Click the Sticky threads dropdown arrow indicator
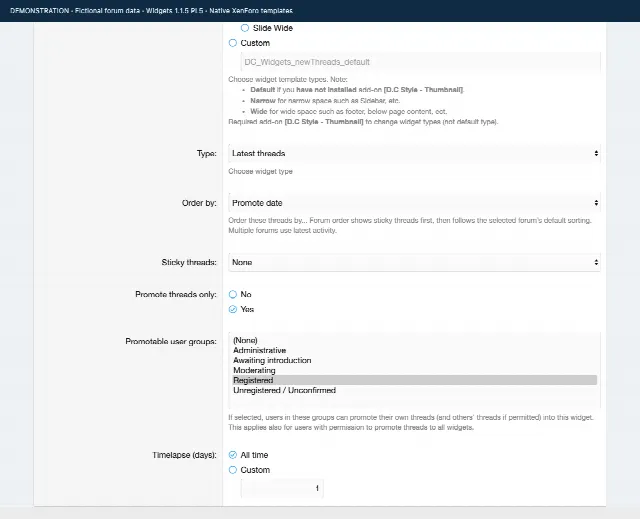The height and width of the screenshot is (519, 640). click(x=596, y=262)
